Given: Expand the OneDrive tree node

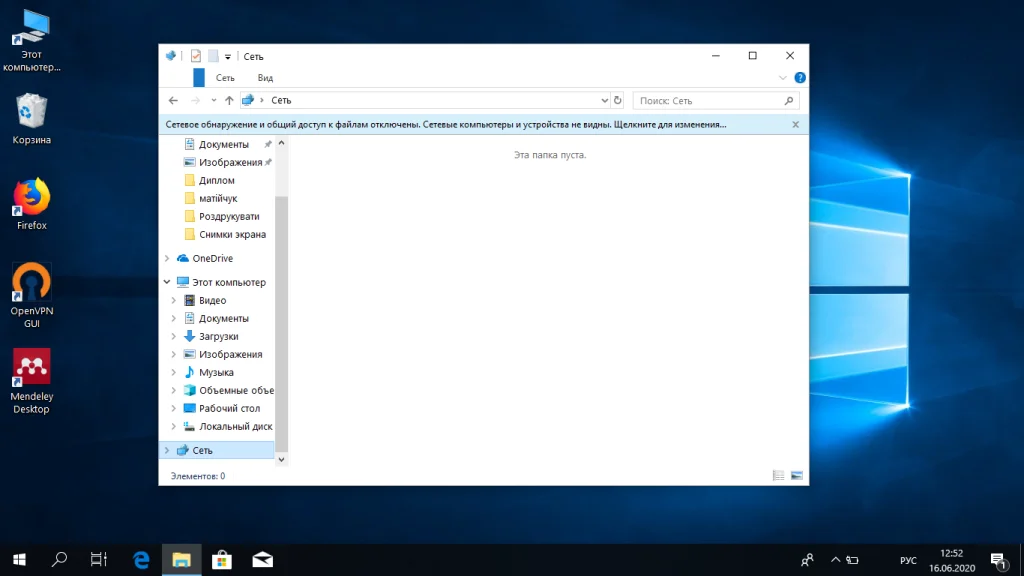Looking at the screenshot, I should [x=167, y=258].
